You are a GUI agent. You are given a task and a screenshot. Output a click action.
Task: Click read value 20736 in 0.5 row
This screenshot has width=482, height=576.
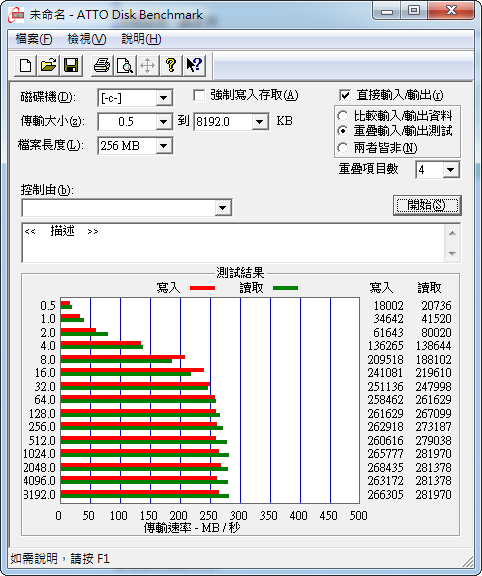point(436,306)
